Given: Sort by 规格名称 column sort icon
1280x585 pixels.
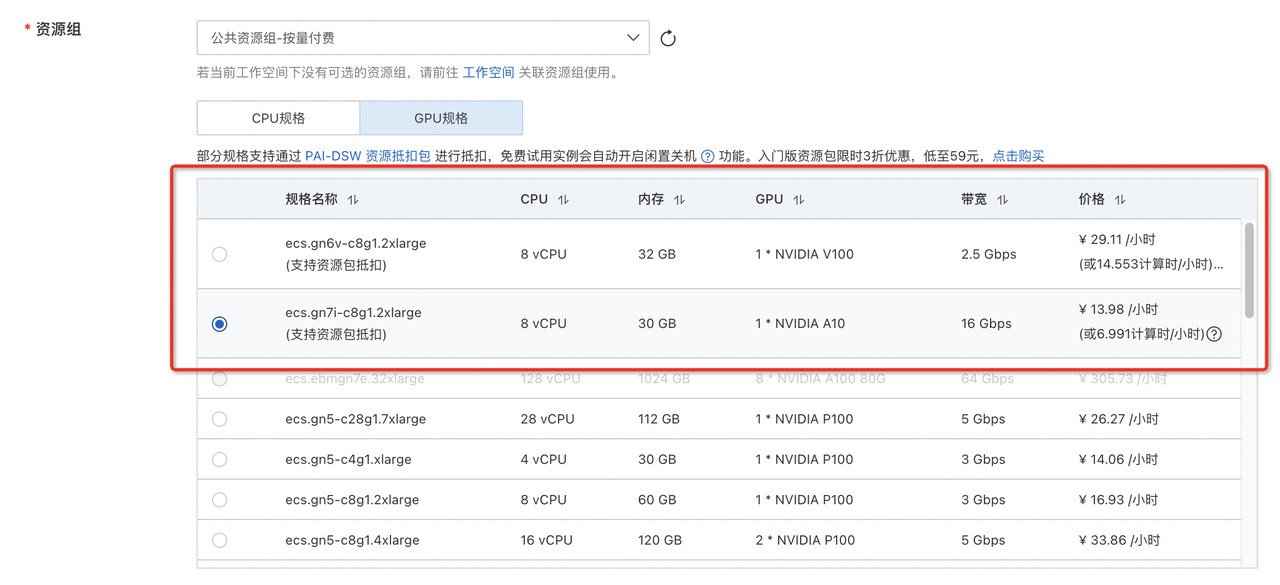Looking at the screenshot, I should 353,200.
